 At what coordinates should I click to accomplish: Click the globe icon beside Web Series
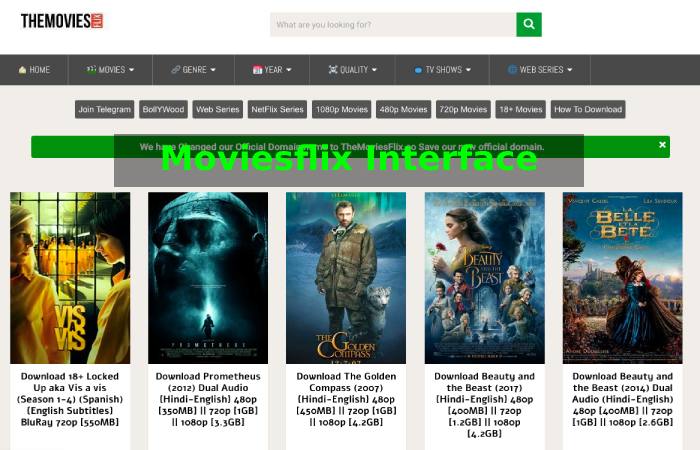pos(512,70)
